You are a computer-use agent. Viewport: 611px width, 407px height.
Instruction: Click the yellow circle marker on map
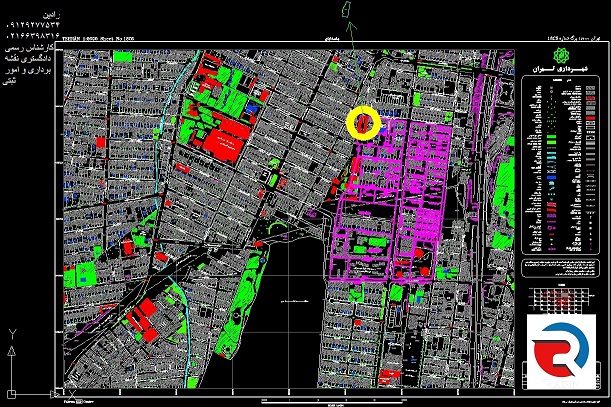(x=363, y=121)
